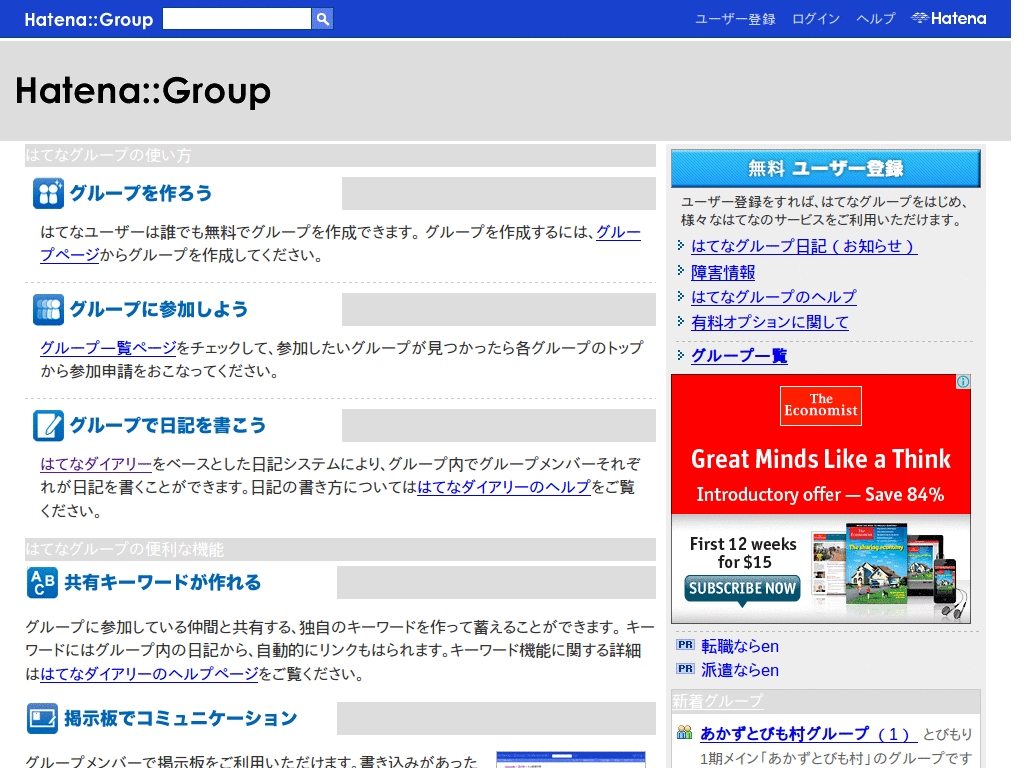Click the arrow bullet before グループ一覧
The height and width of the screenshot is (768, 1024).
(680, 355)
